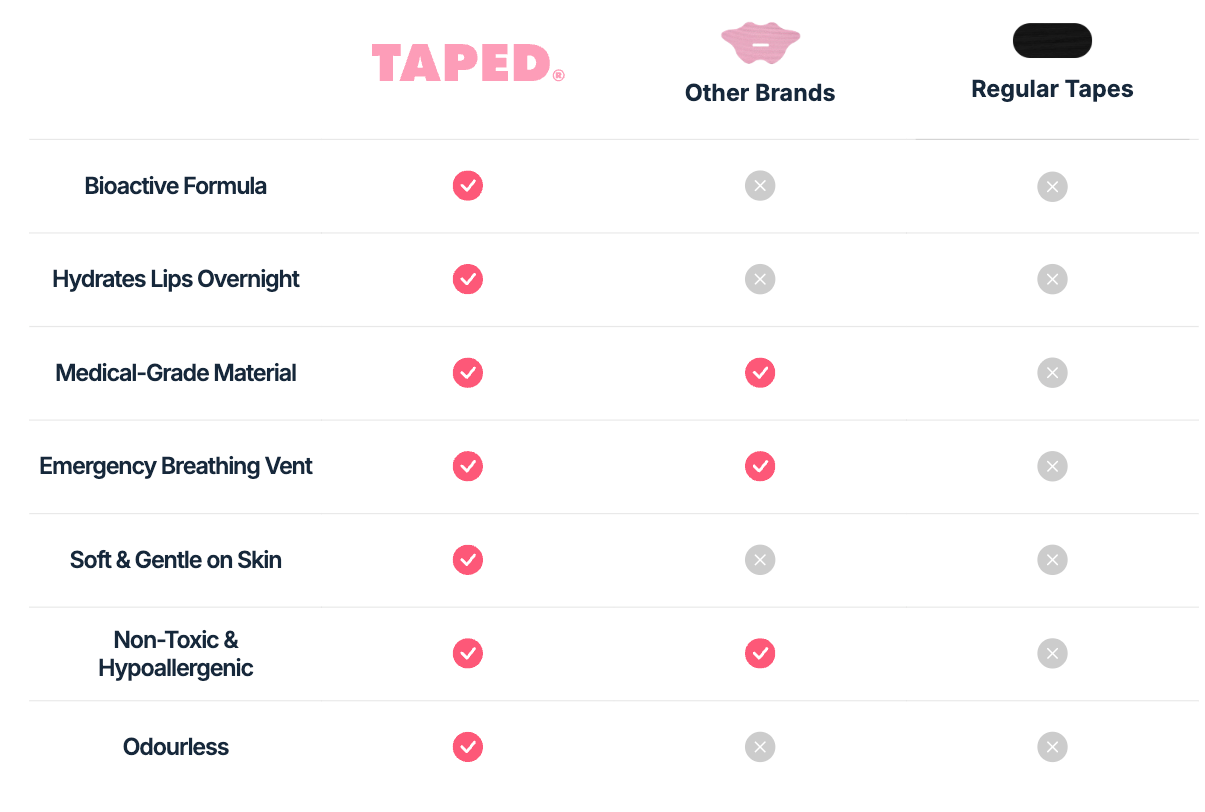The width and height of the screenshot is (1205, 812).
Task: Click Other Brands checkmark for Medical-Grade Material
Action: pyautogui.click(x=760, y=373)
